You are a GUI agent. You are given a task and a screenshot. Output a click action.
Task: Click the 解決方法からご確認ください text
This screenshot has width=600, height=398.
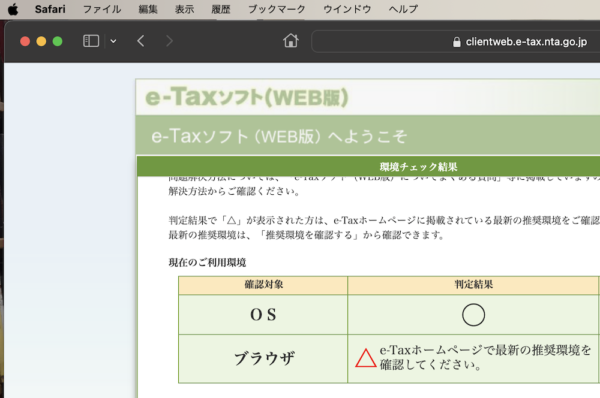[234, 191]
